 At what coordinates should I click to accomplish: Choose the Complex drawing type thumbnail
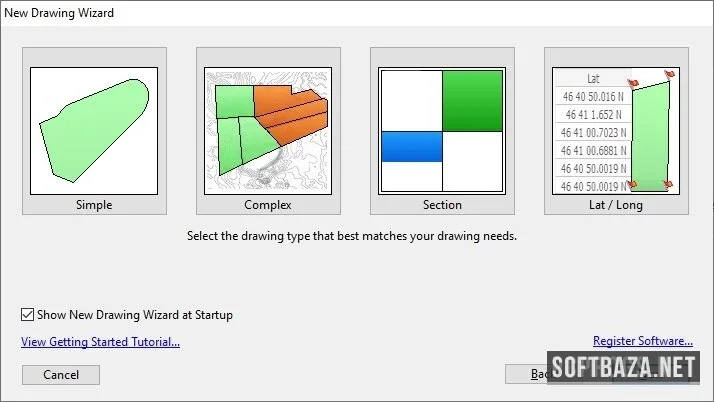268,131
